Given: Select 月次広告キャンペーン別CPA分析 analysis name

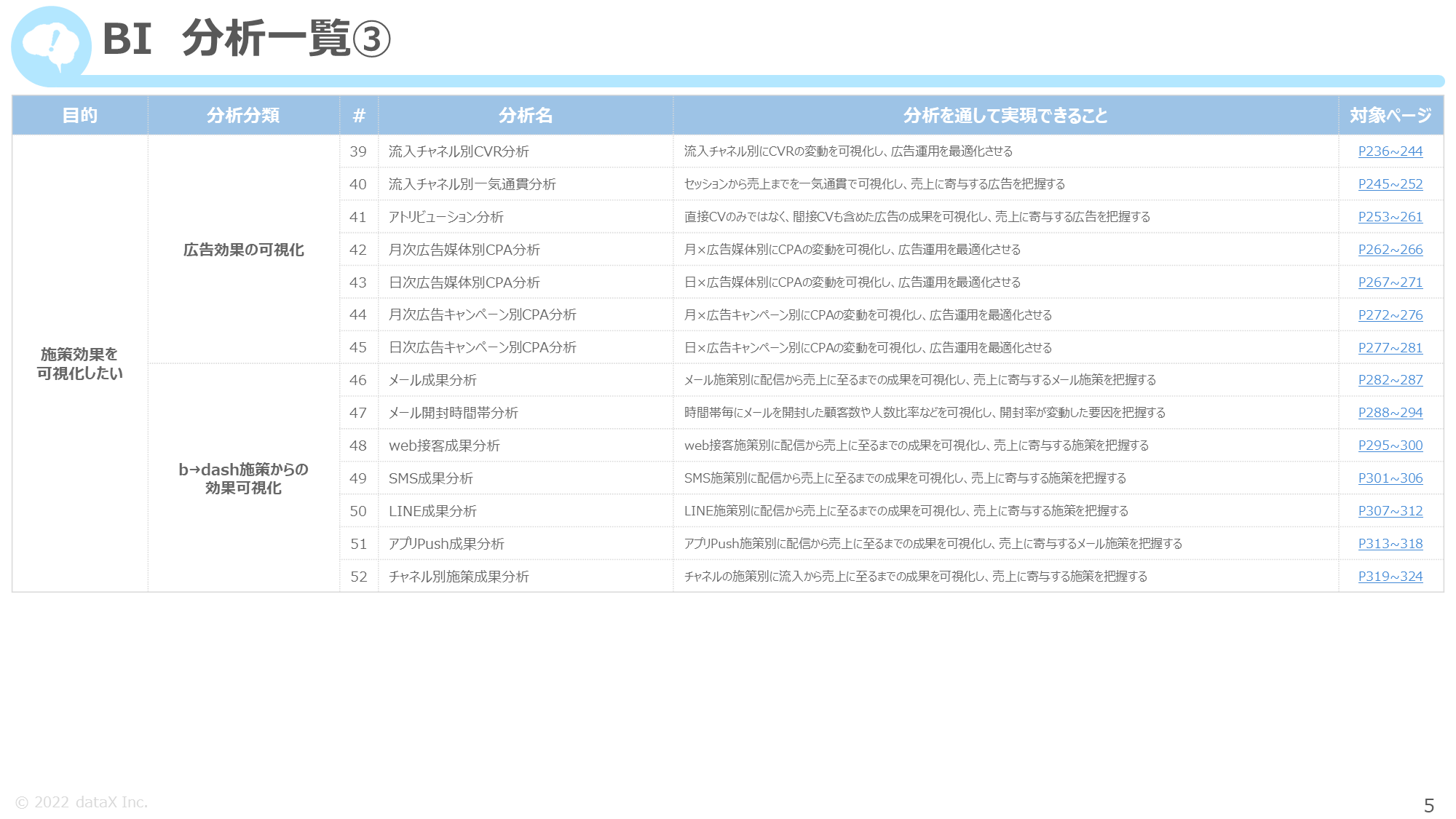Looking at the screenshot, I should tap(482, 314).
